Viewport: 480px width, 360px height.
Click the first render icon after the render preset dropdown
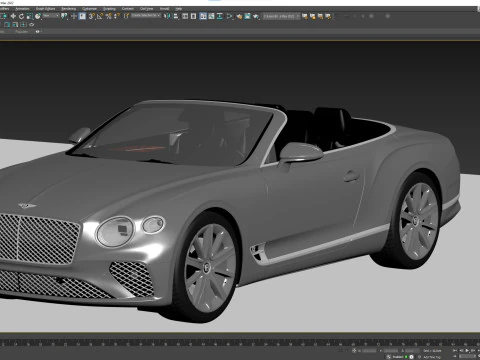(305, 16)
